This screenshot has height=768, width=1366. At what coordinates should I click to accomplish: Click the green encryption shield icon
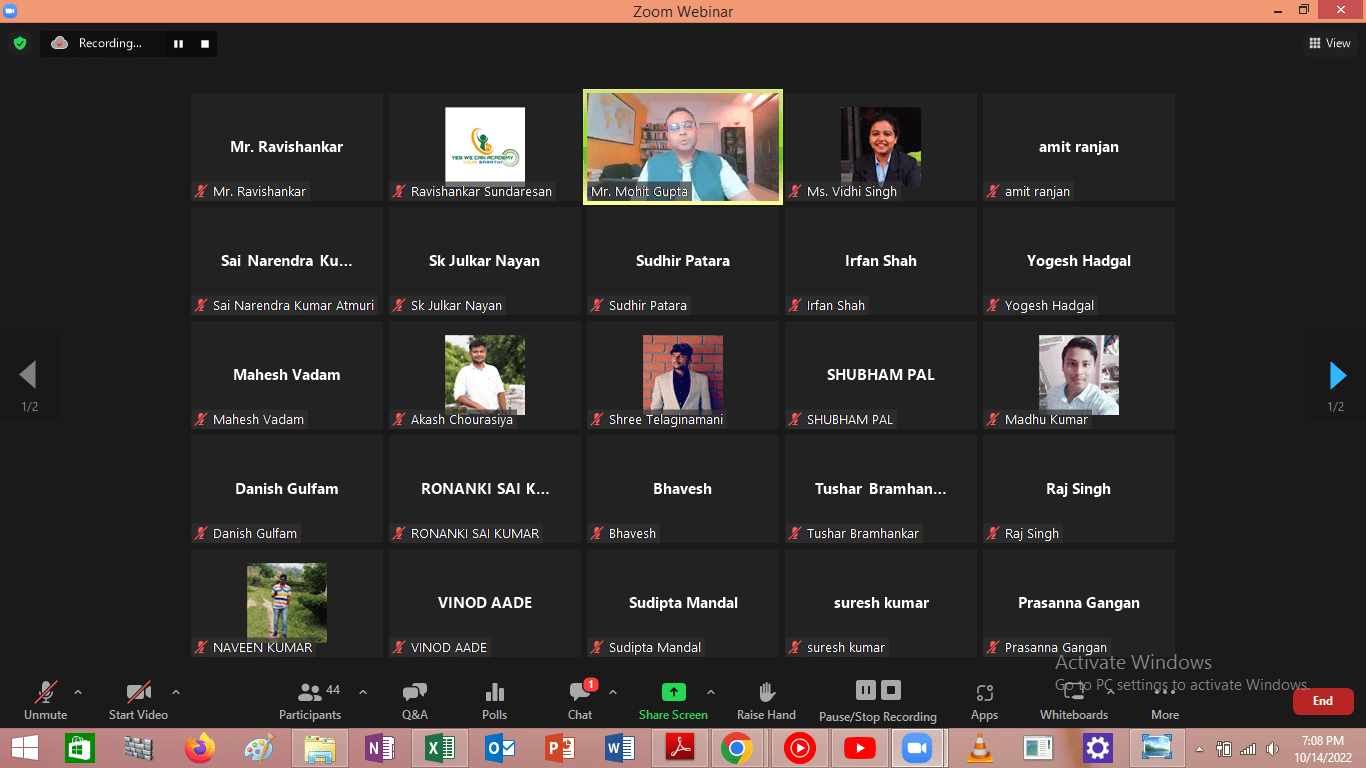coord(19,43)
